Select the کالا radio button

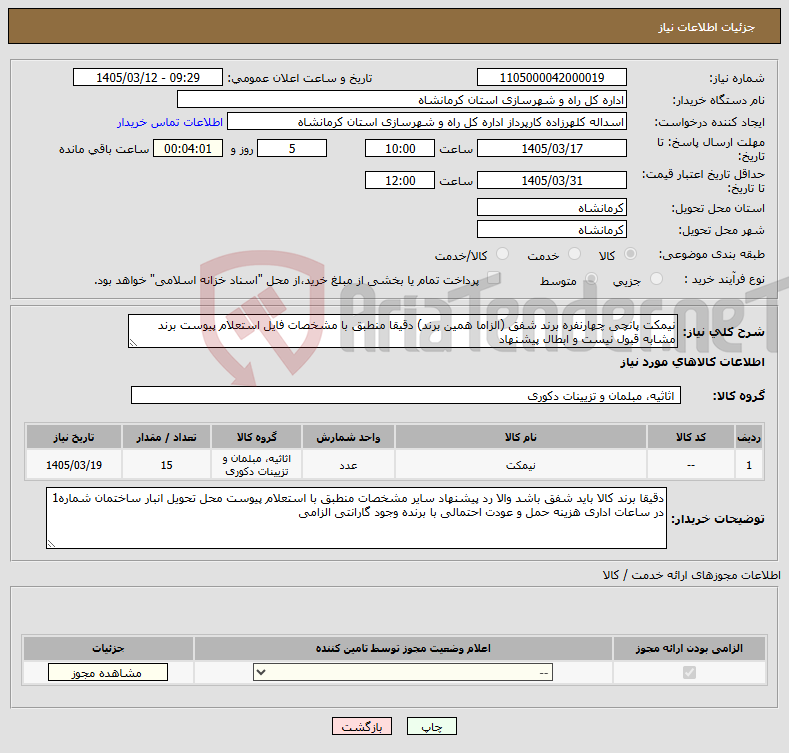pos(630,254)
